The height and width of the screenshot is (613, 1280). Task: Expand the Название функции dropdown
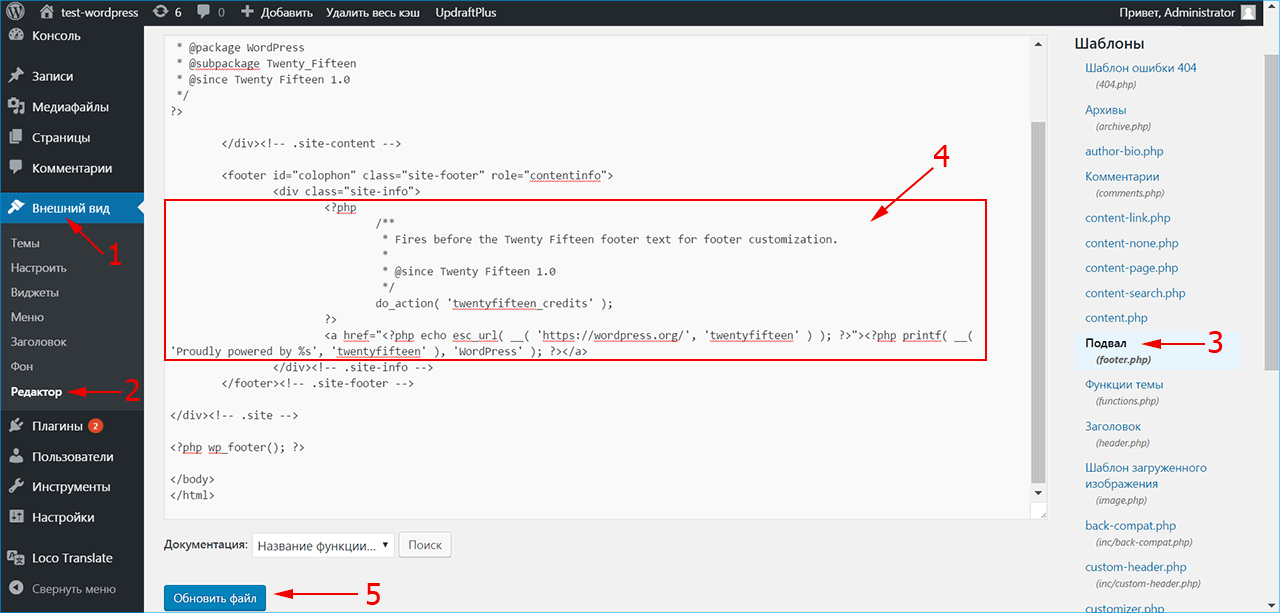[x=323, y=545]
